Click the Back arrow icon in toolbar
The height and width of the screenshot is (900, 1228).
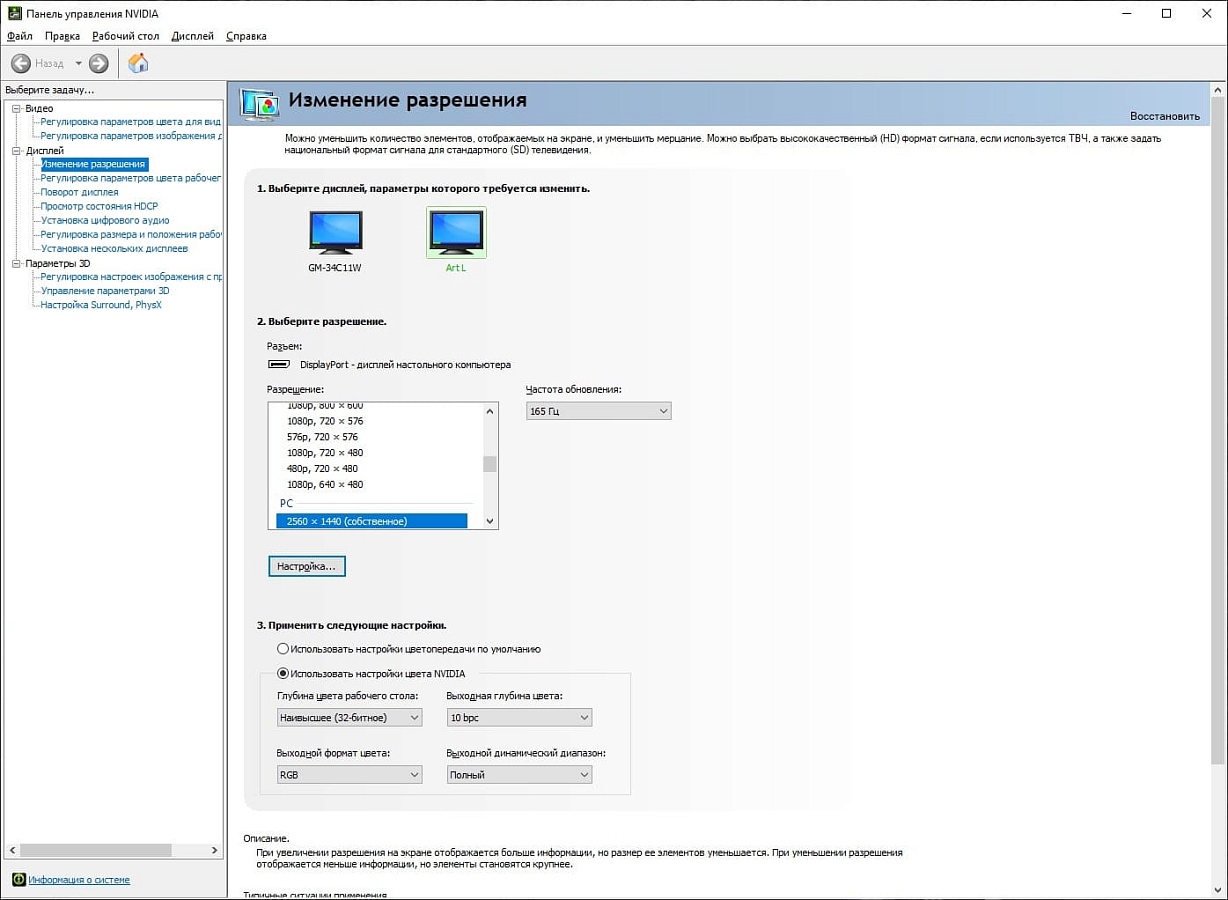pos(20,63)
